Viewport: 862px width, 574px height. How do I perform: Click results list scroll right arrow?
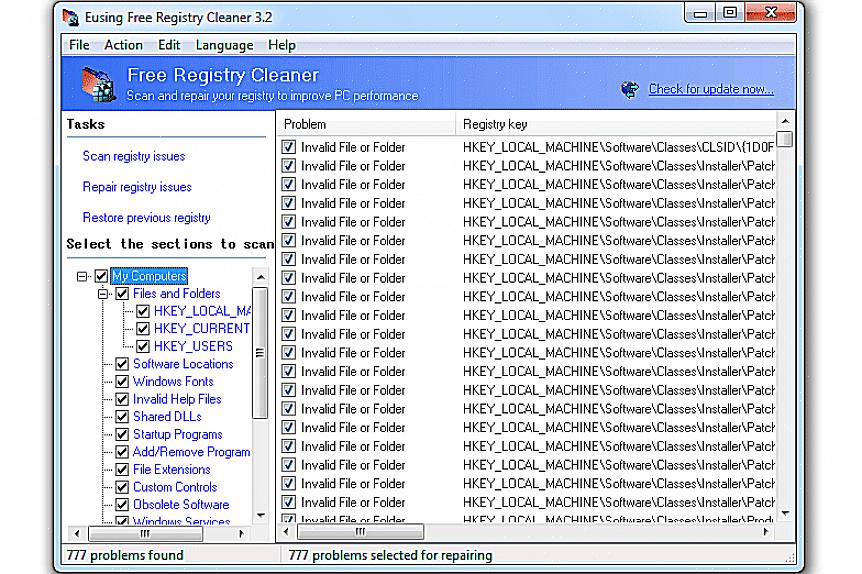[x=766, y=532]
